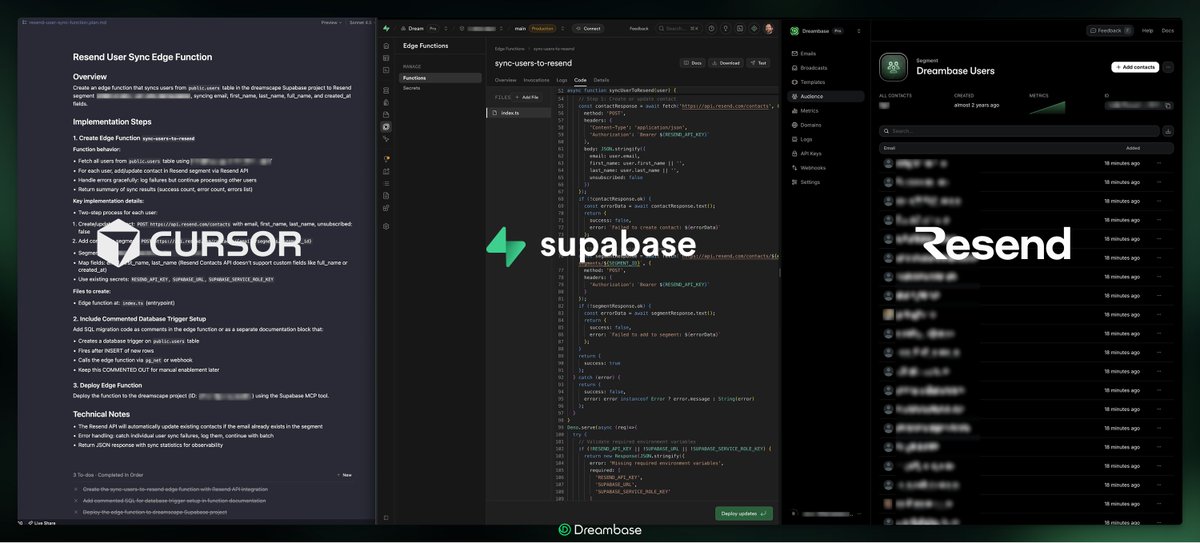Click the Dreambase Users segment icon

pyautogui.click(x=893, y=67)
